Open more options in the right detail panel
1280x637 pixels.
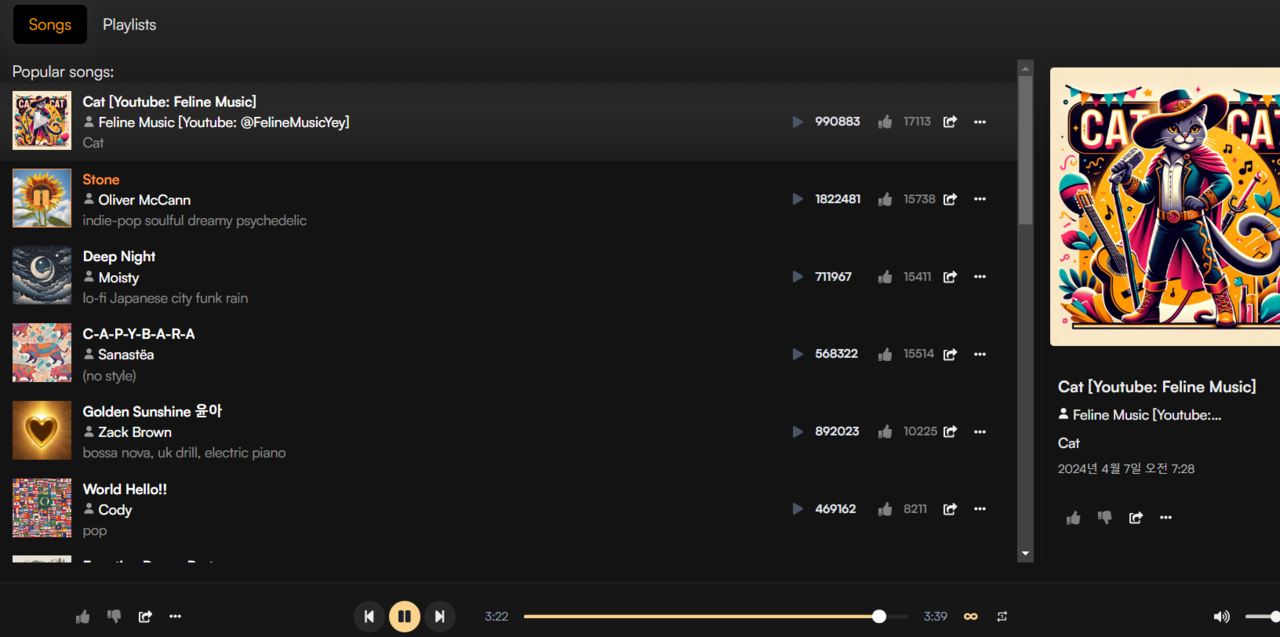tap(1166, 517)
